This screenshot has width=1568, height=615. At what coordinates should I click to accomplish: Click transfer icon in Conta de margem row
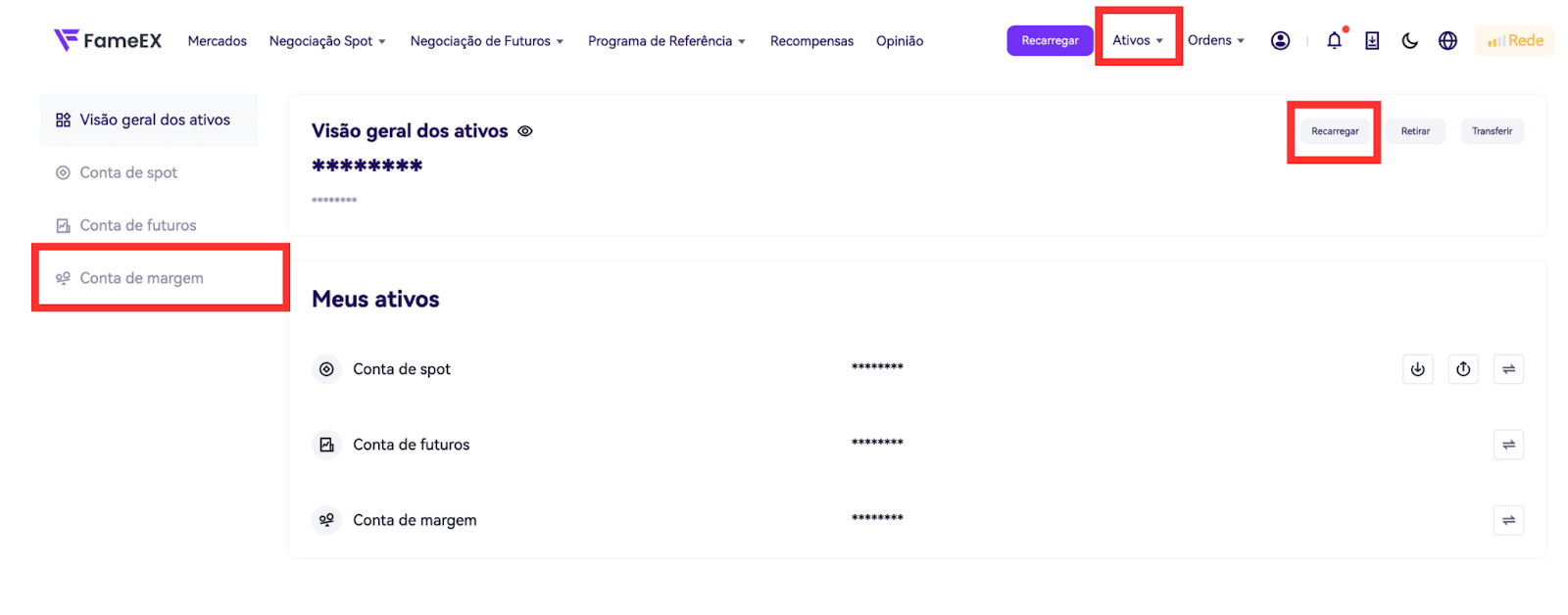click(x=1508, y=520)
